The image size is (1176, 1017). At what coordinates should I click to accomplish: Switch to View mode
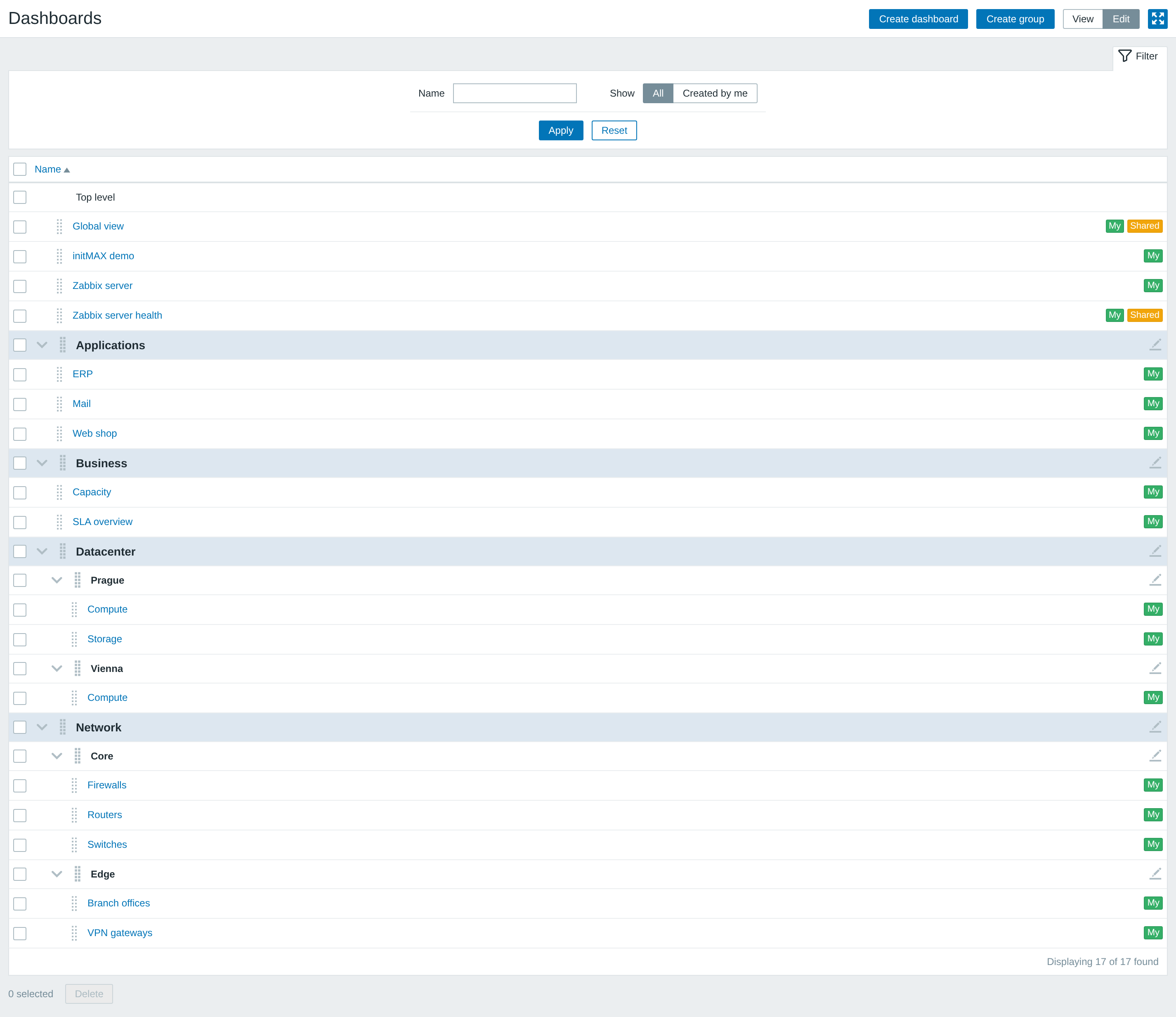1082,19
